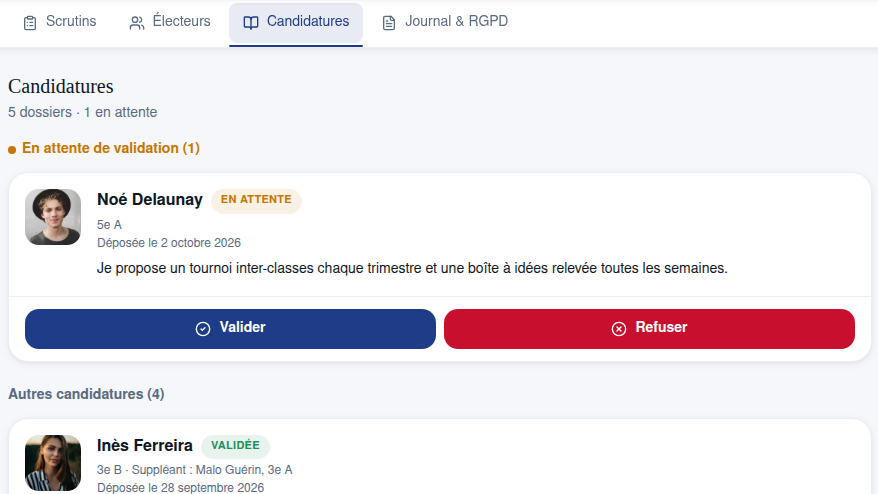Click the Candidatures open-book icon
The image size is (878, 494).
click(251, 23)
